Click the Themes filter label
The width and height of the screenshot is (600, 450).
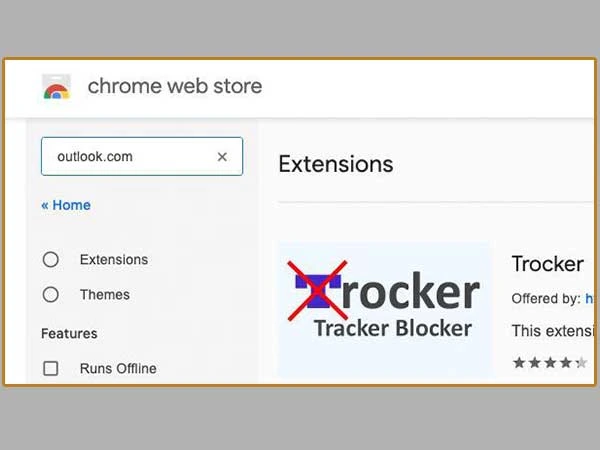point(104,295)
